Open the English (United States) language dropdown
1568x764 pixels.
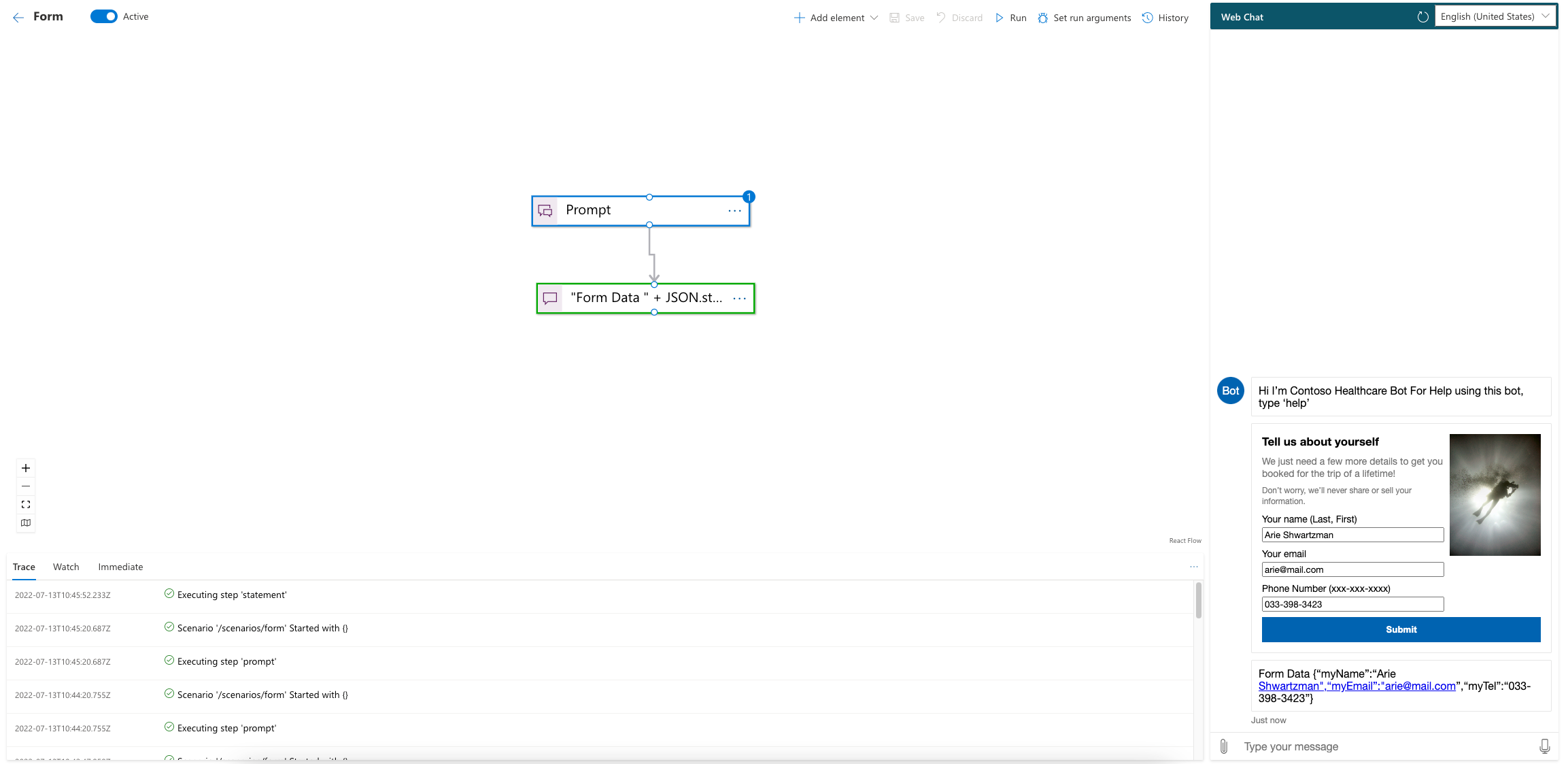pos(1495,16)
